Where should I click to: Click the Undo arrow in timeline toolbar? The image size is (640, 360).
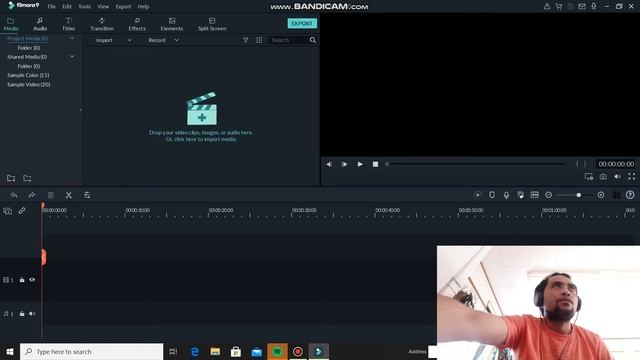tap(14, 195)
